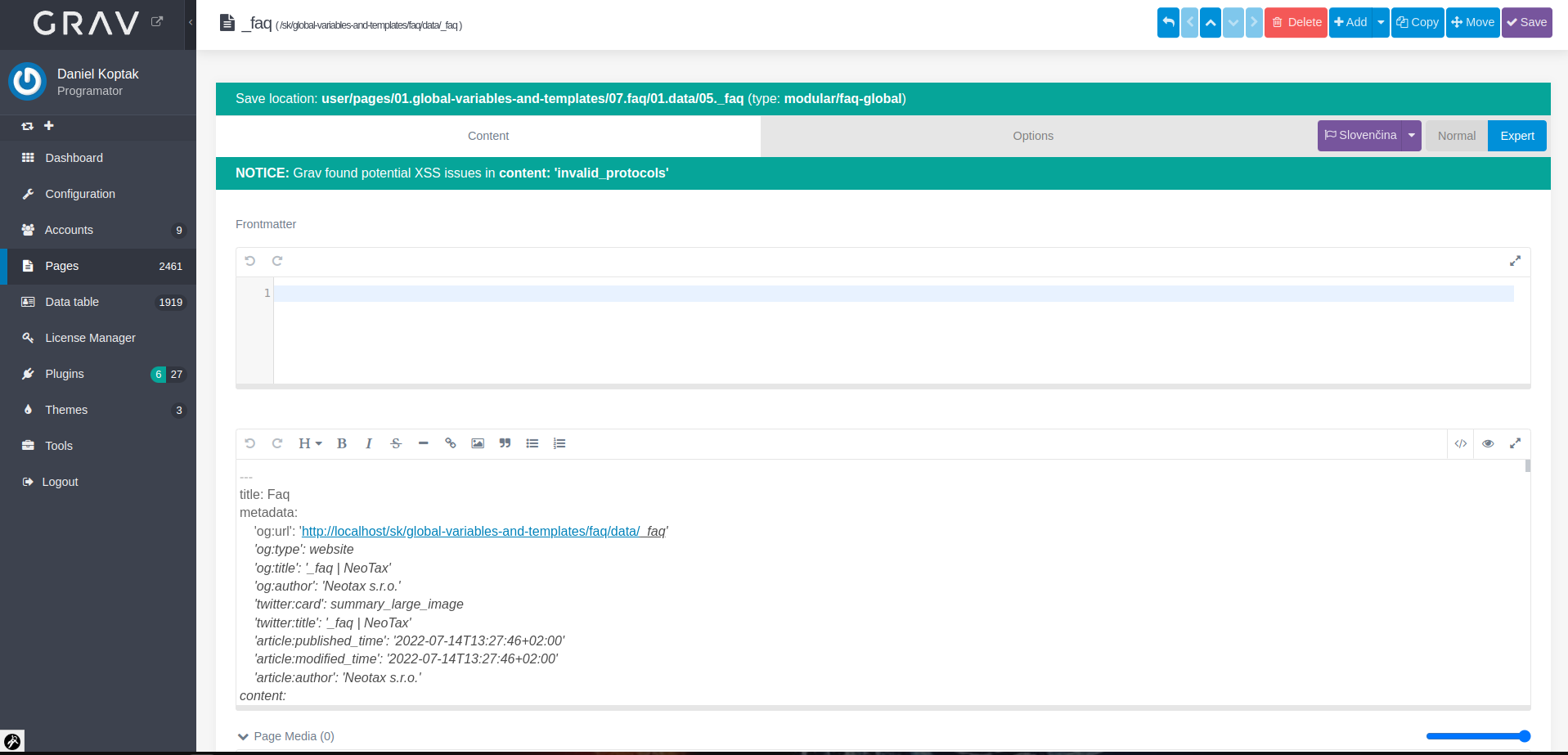The width and height of the screenshot is (1568, 755).
Task: Open the og:url localhost link in content
Action: 484,532
